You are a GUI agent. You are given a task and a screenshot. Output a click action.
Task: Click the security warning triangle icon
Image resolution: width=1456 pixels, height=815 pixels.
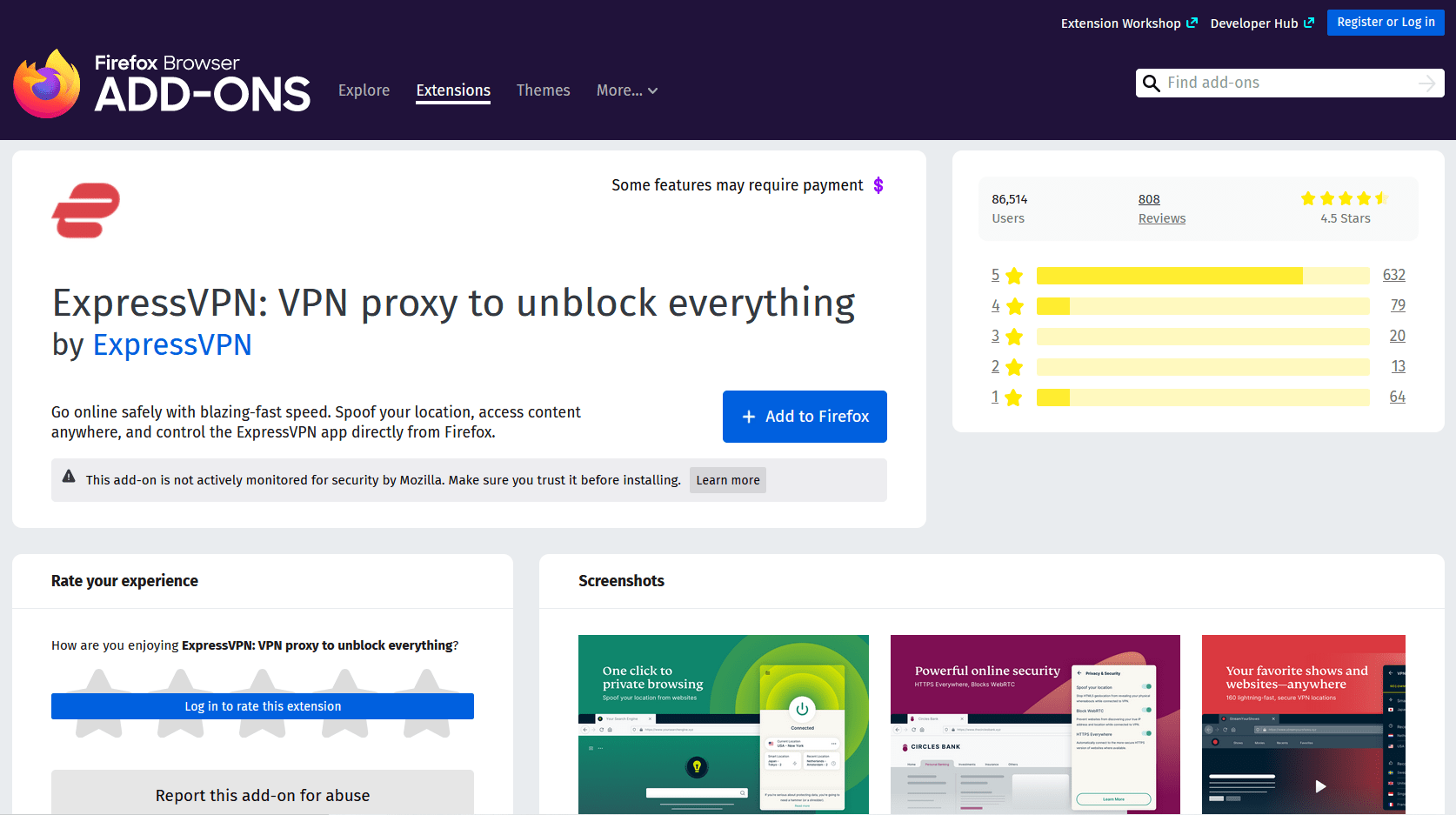69,477
